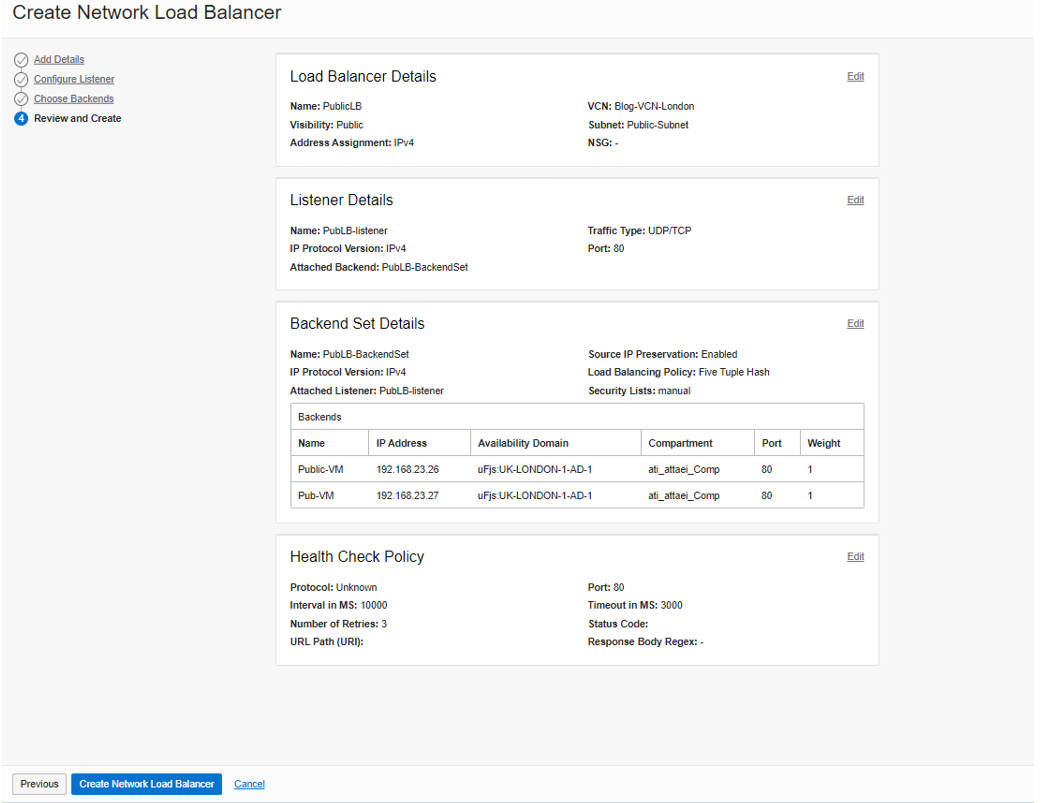Click the checkmark icon beside Configure Listener

[21, 80]
